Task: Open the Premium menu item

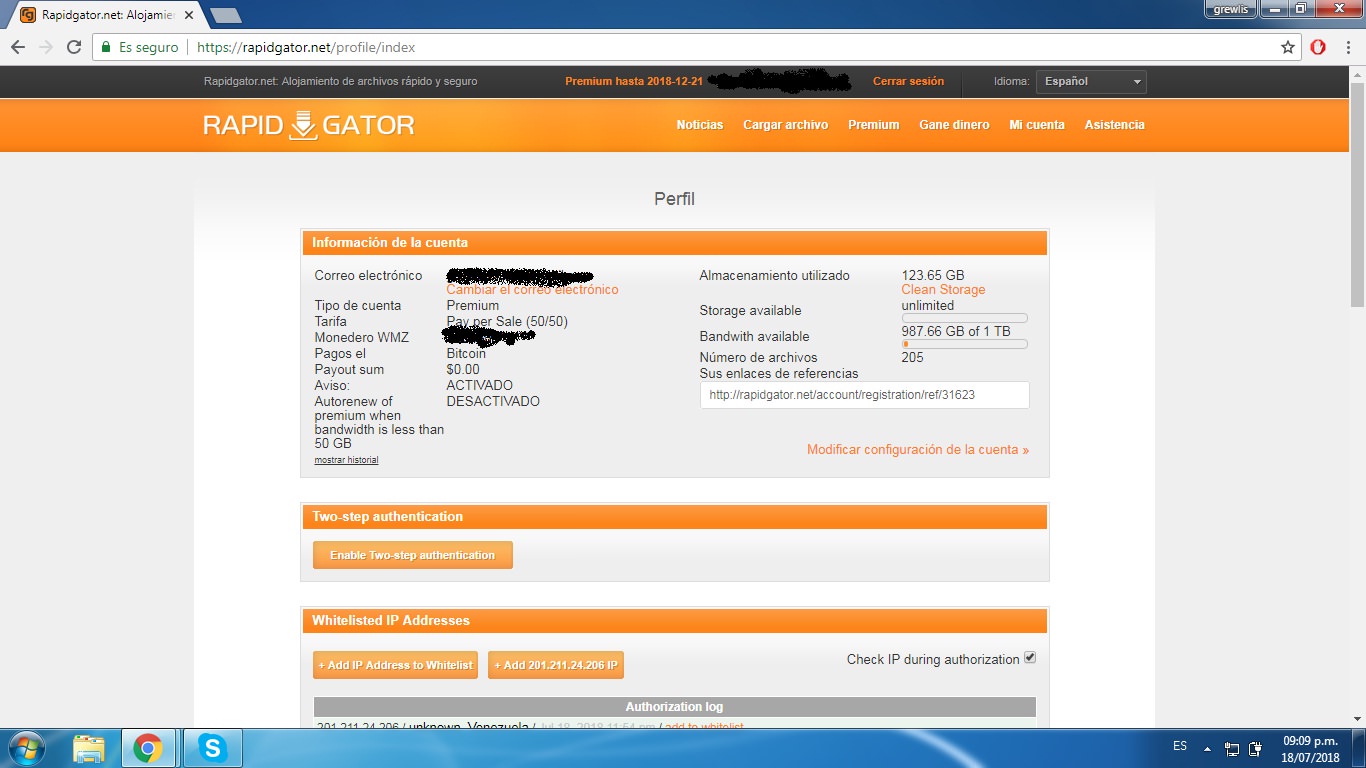Action: (873, 125)
